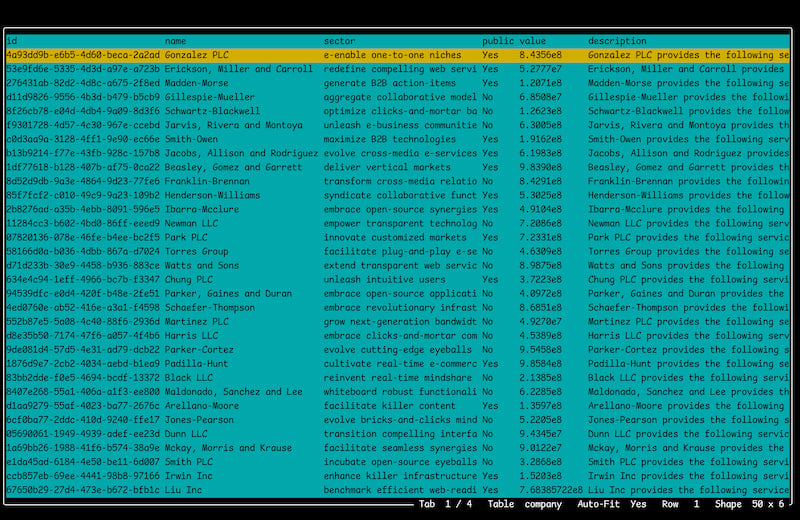Click the Newman LLC name cell
This screenshot has width=800, height=520.
click(x=191, y=223)
